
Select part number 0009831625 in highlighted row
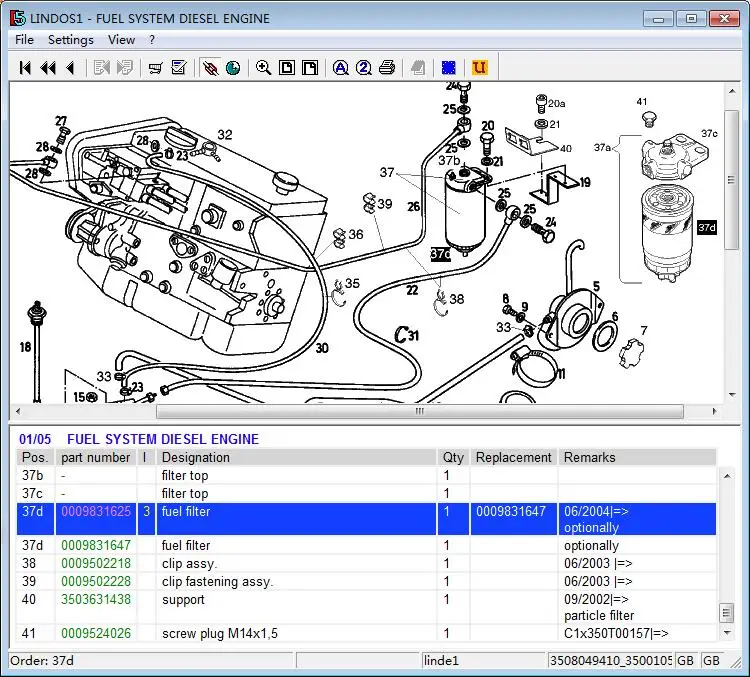click(96, 511)
